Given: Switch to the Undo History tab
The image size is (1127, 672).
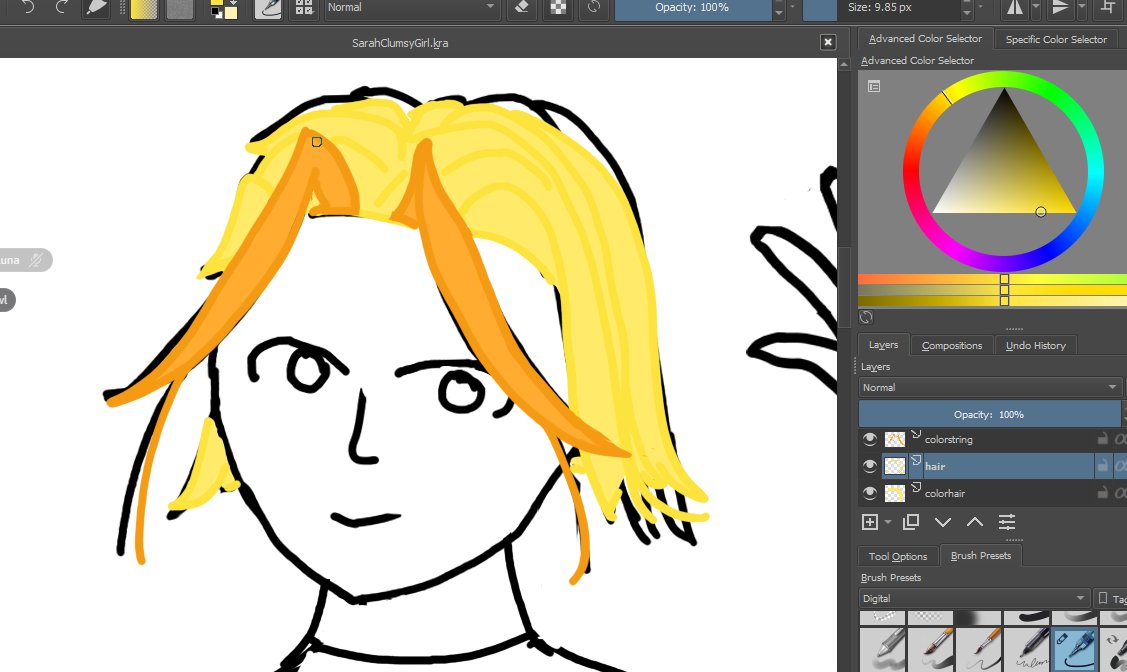Looking at the screenshot, I should [1036, 345].
